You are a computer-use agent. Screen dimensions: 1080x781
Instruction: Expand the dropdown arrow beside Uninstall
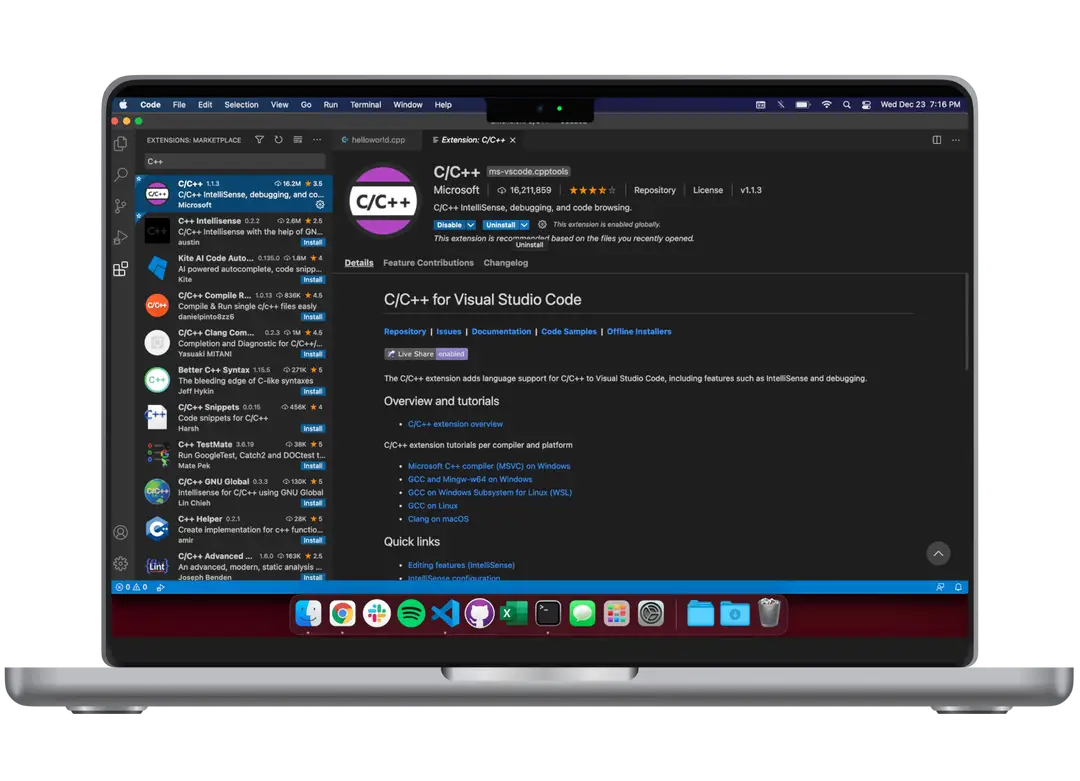(524, 225)
